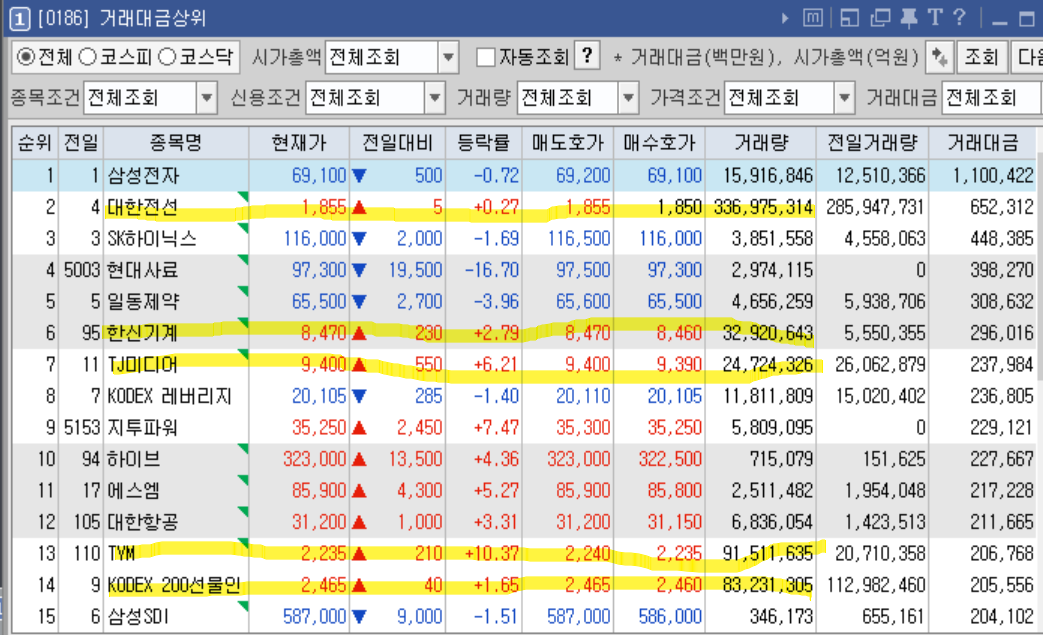
Task: Click 116,500 ask price of SK하이닉스
Action: tap(579, 239)
